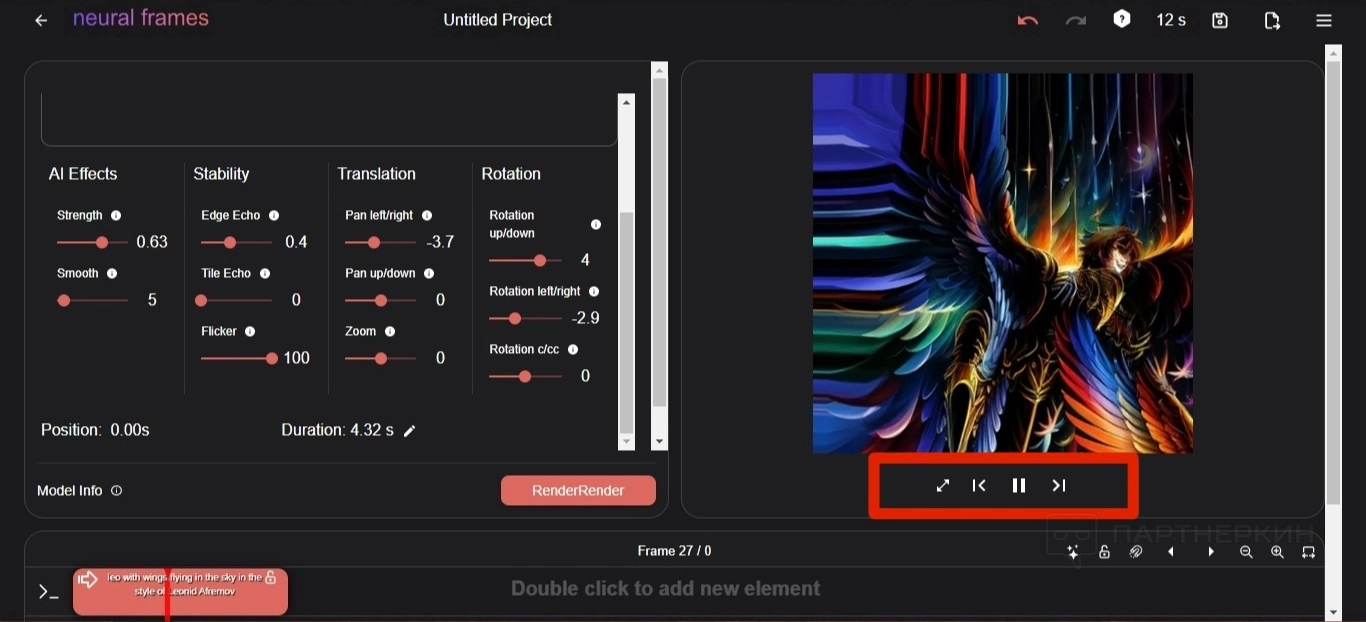
Task: Zoom in the timeline
Action: point(1277,552)
